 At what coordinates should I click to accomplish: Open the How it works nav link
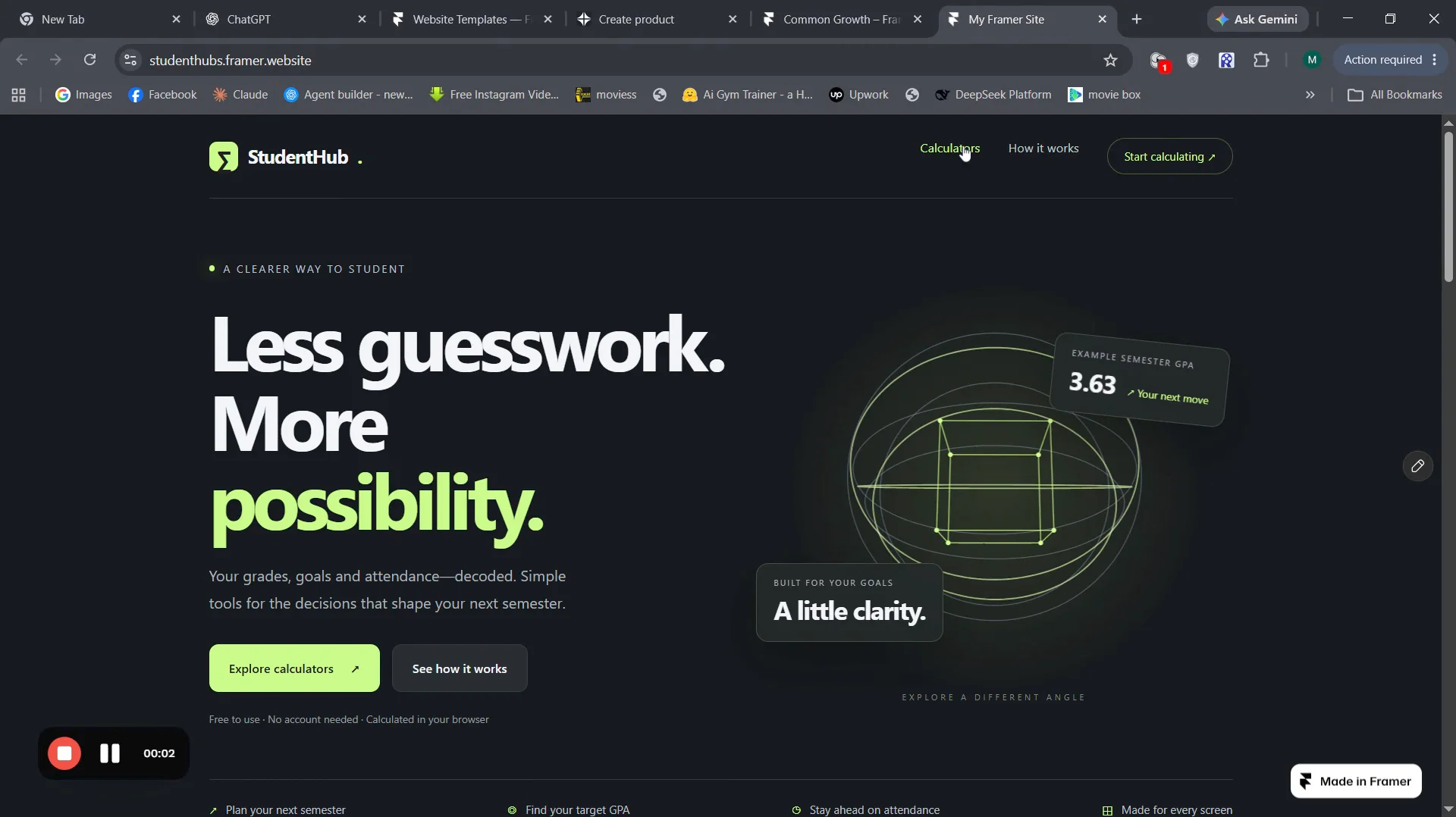(1043, 149)
